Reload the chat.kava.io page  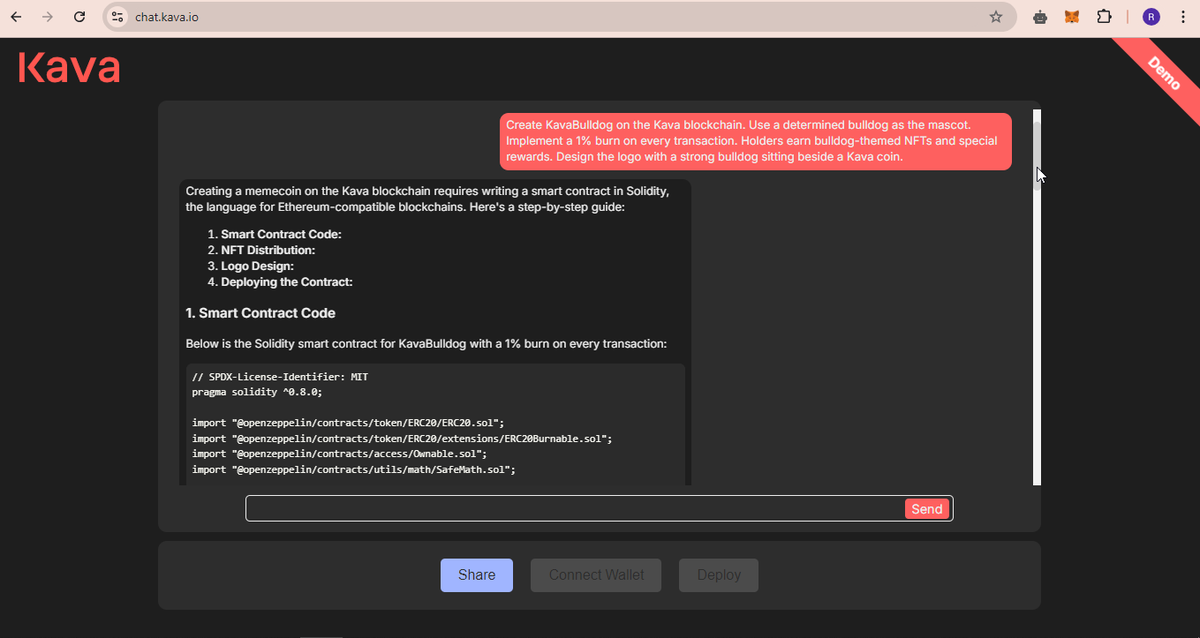79,16
